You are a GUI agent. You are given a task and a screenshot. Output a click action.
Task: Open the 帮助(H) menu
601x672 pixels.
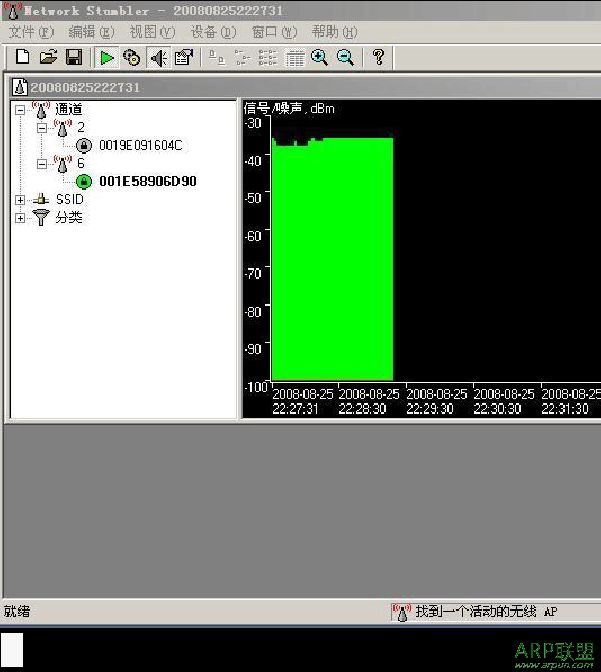335,32
